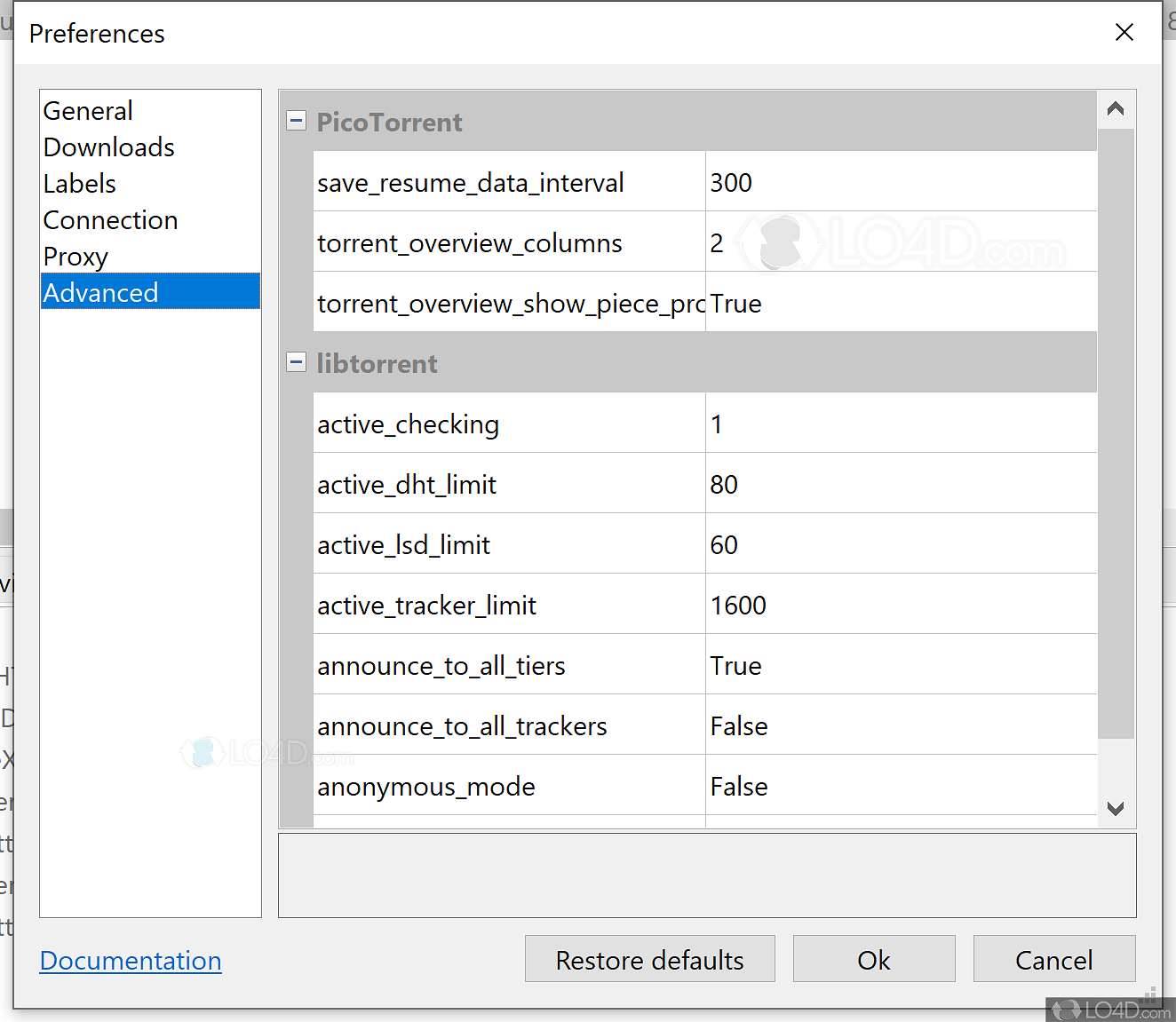Image resolution: width=1176 pixels, height=1022 pixels.
Task: Switch to the Labels section
Action: click(x=79, y=184)
